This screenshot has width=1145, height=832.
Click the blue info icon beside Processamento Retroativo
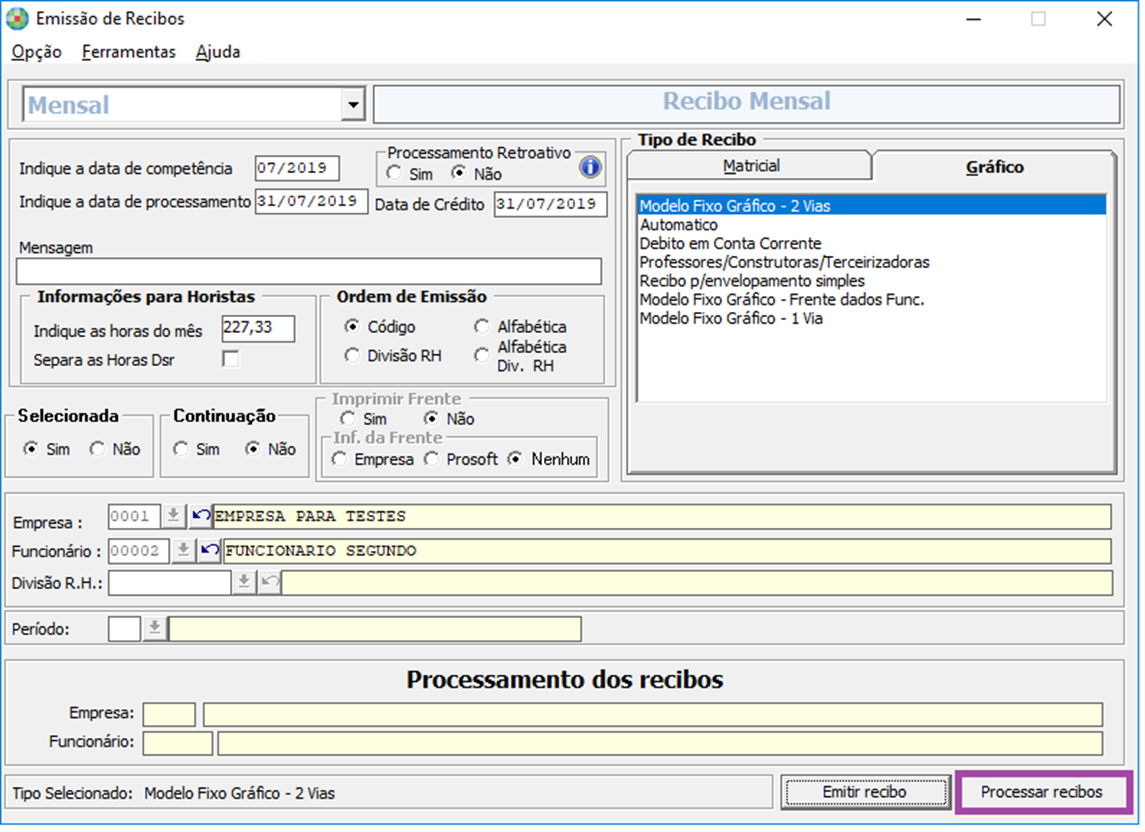click(x=590, y=167)
